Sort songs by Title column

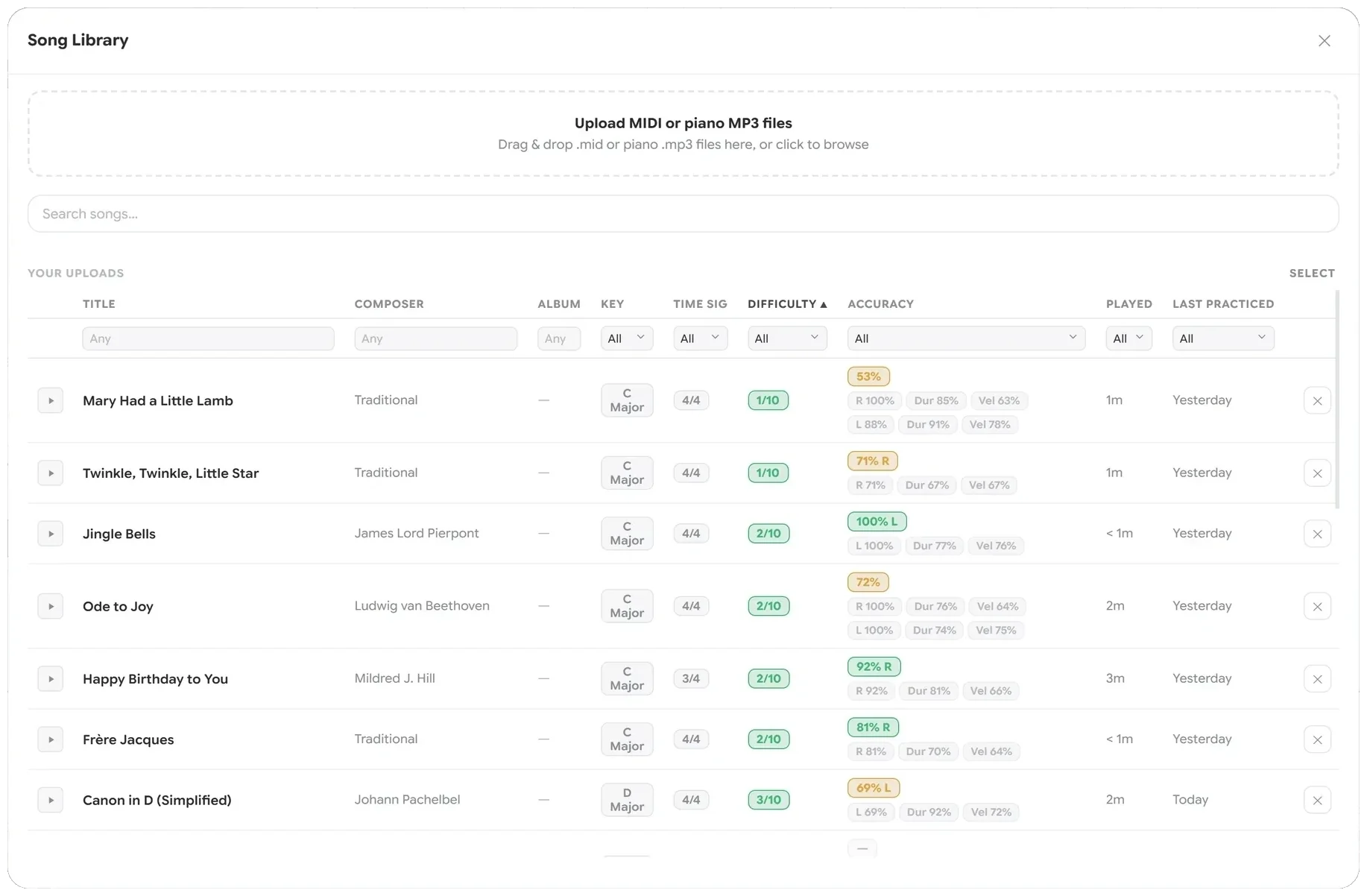point(99,304)
